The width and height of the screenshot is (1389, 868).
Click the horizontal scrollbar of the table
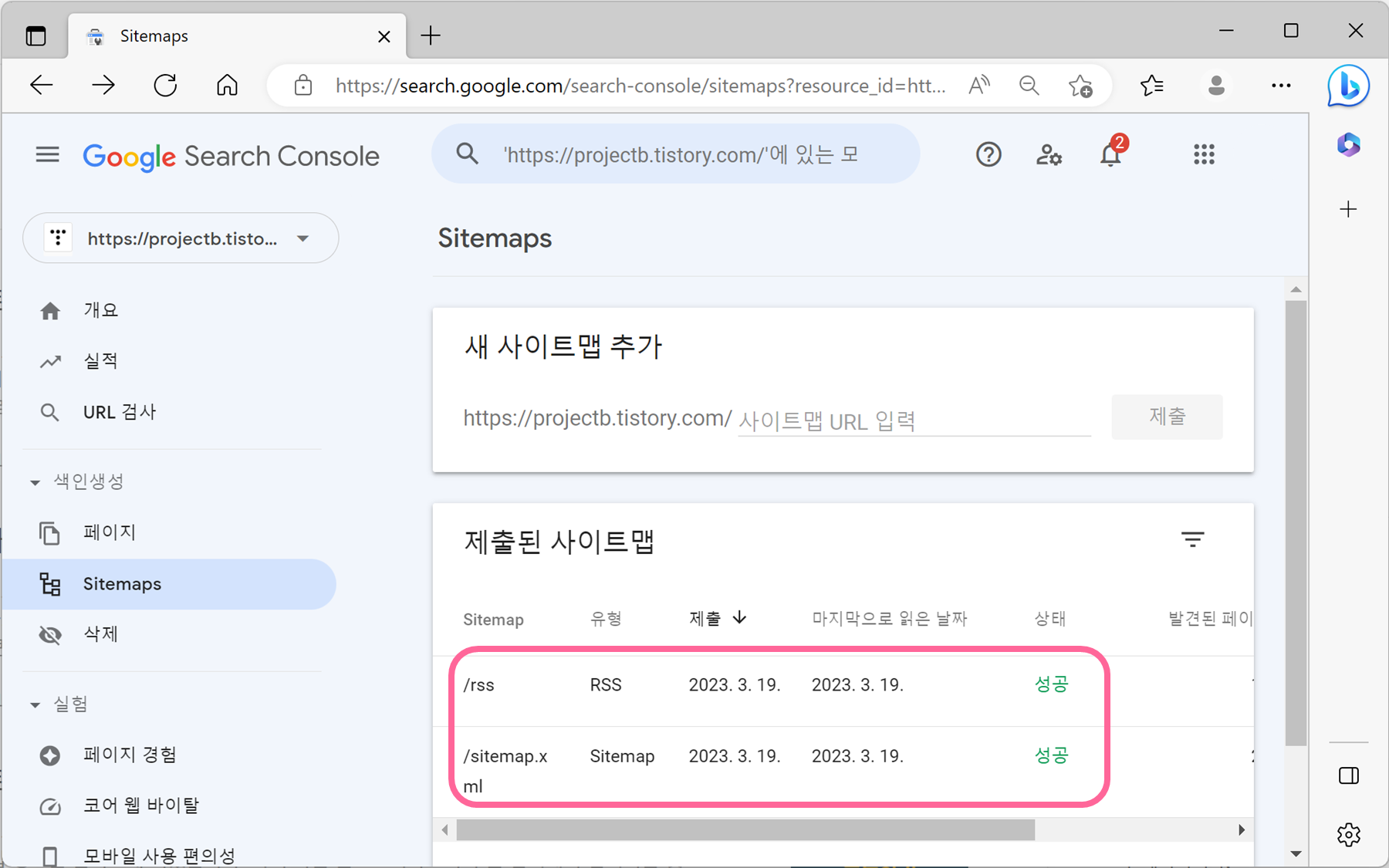tap(745, 829)
